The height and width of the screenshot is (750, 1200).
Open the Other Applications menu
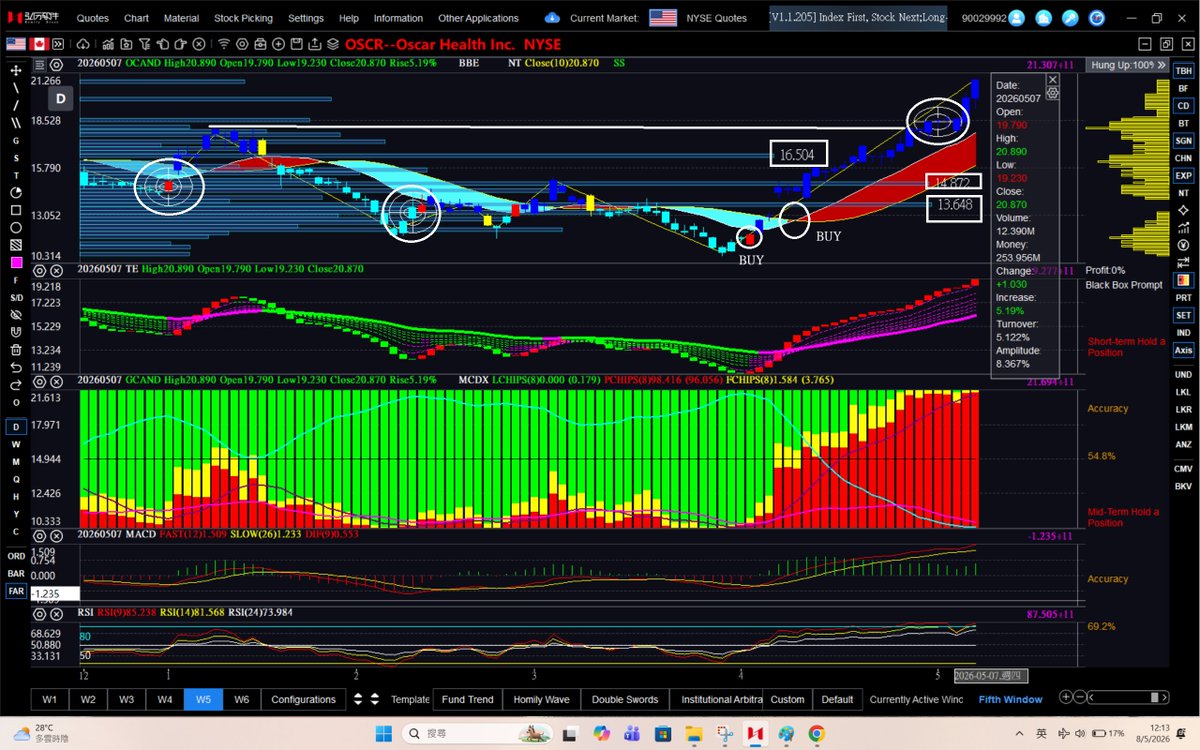pos(478,18)
